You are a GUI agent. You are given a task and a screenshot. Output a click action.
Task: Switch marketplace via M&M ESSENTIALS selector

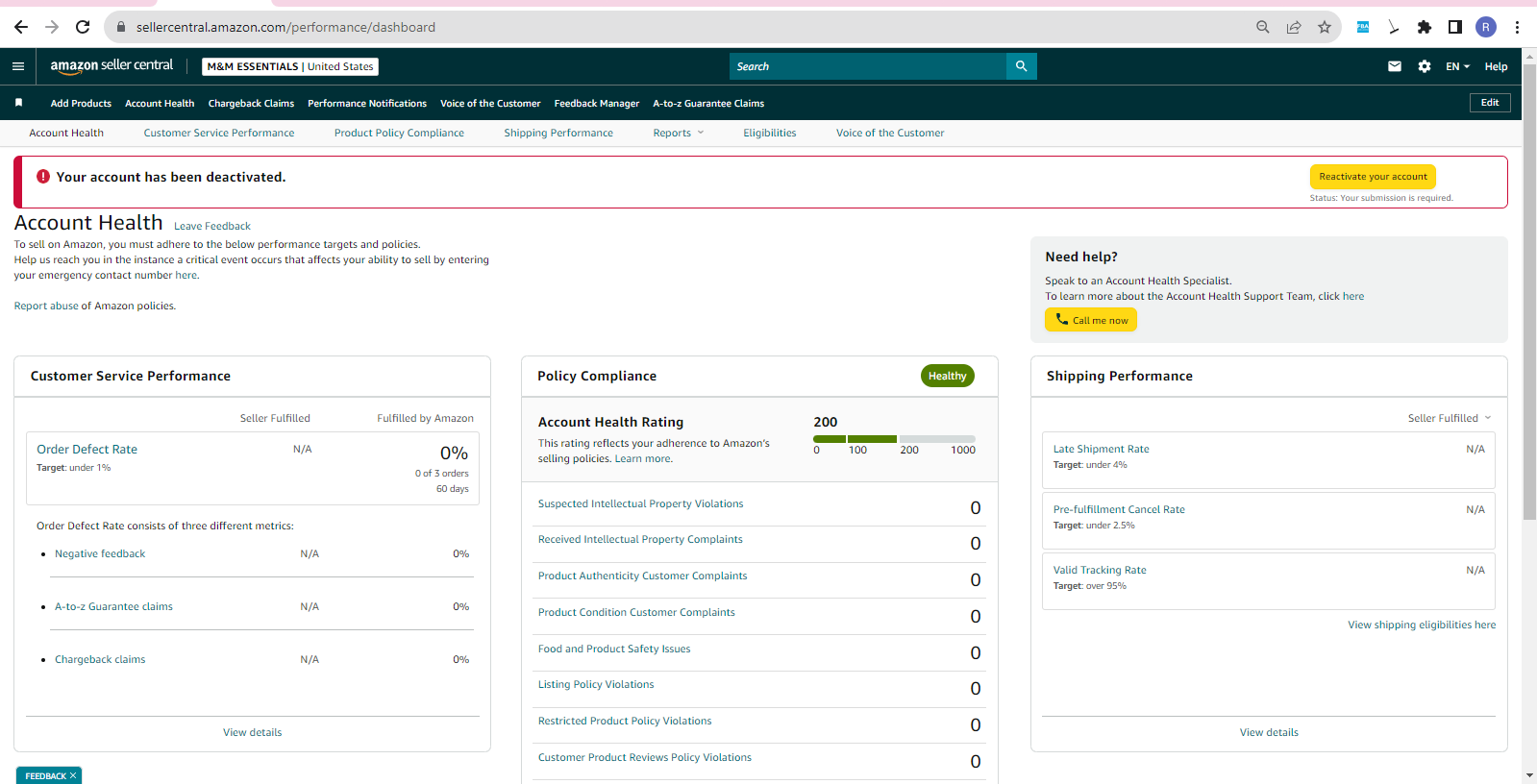pos(290,66)
